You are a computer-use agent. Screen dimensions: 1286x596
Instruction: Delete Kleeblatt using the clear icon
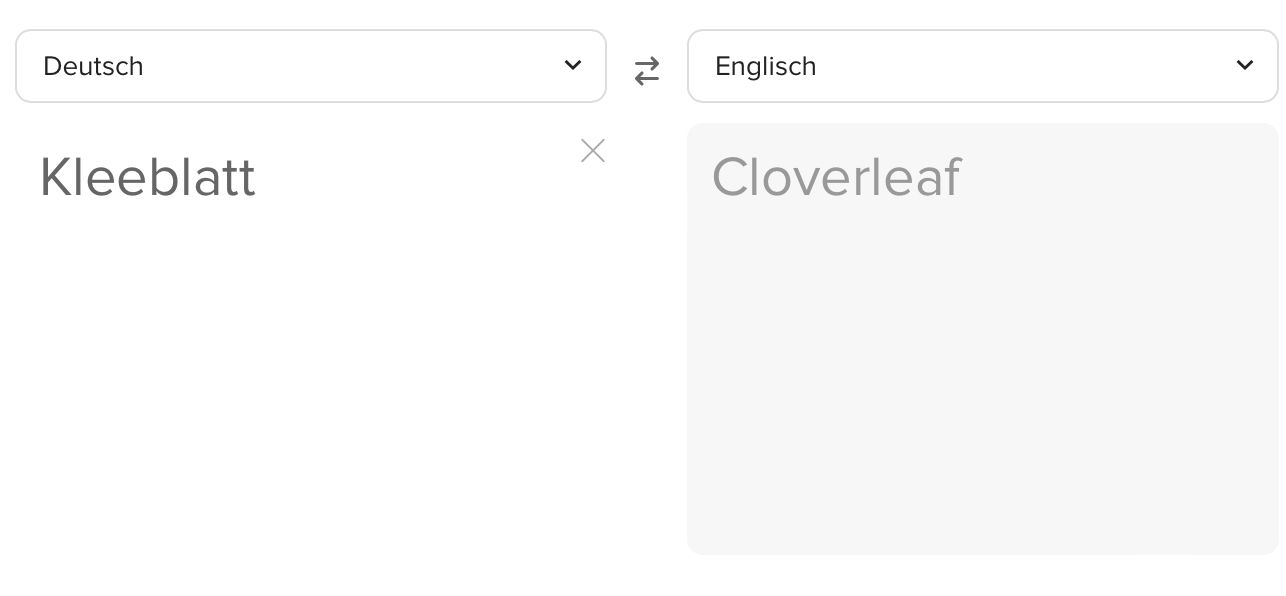(x=593, y=151)
